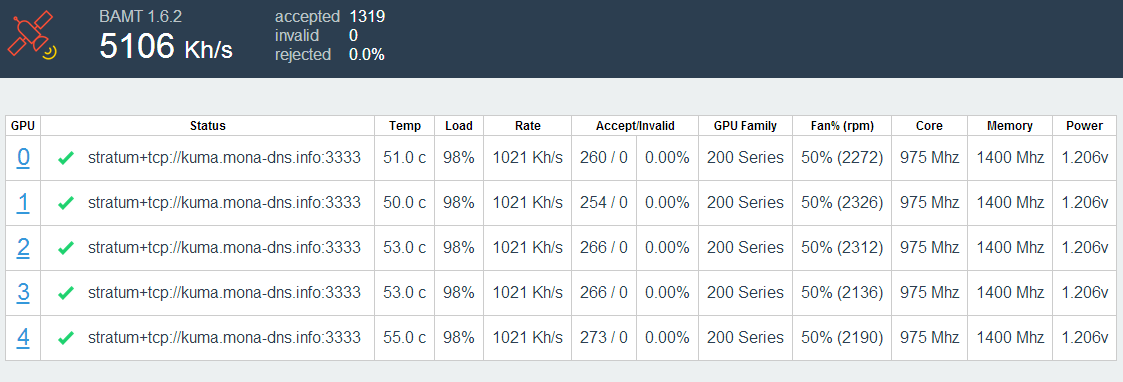
Task: Click the Fan% (rpm) column header
Action: [x=842, y=126]
